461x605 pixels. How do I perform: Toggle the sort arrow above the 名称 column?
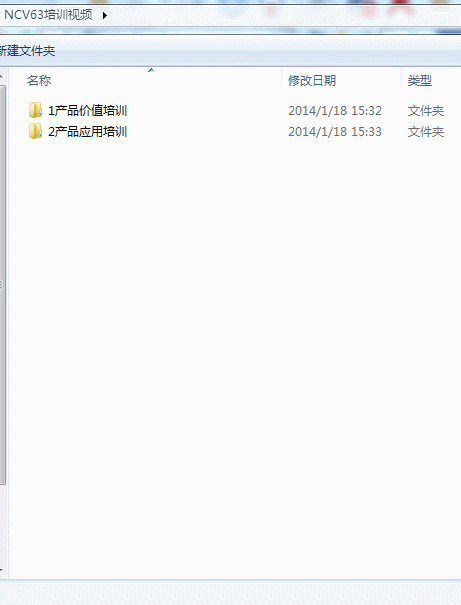(x=151, y=70)
